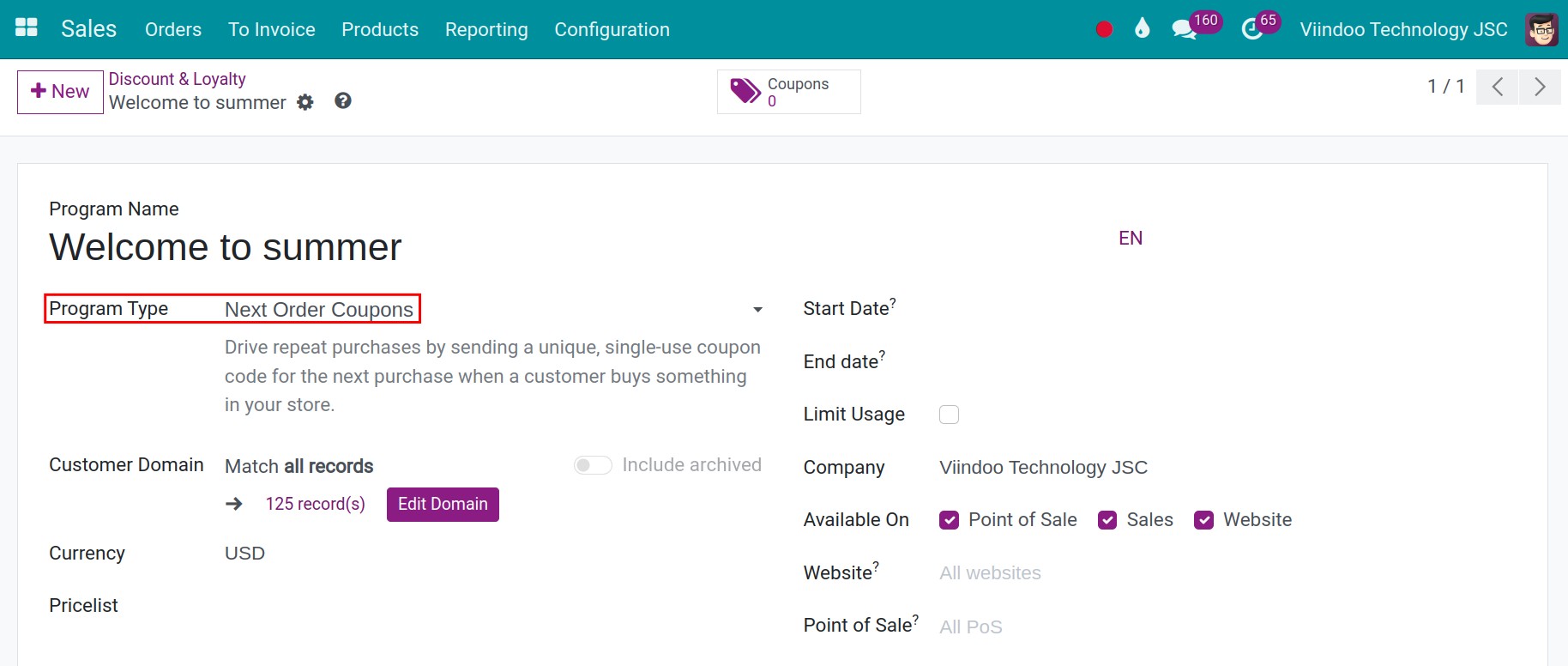The height and width of the screenshot is (666, 1568).
Task: Click the help question mark icon
Action: 343,100
